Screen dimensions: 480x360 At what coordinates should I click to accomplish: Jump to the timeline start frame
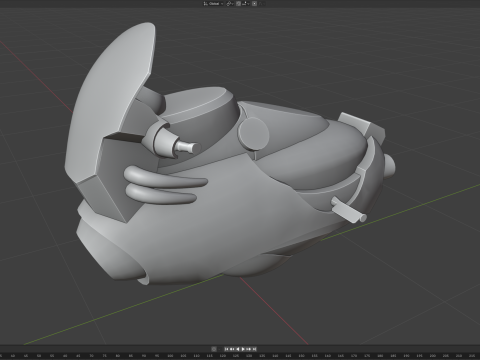point(226,349)
